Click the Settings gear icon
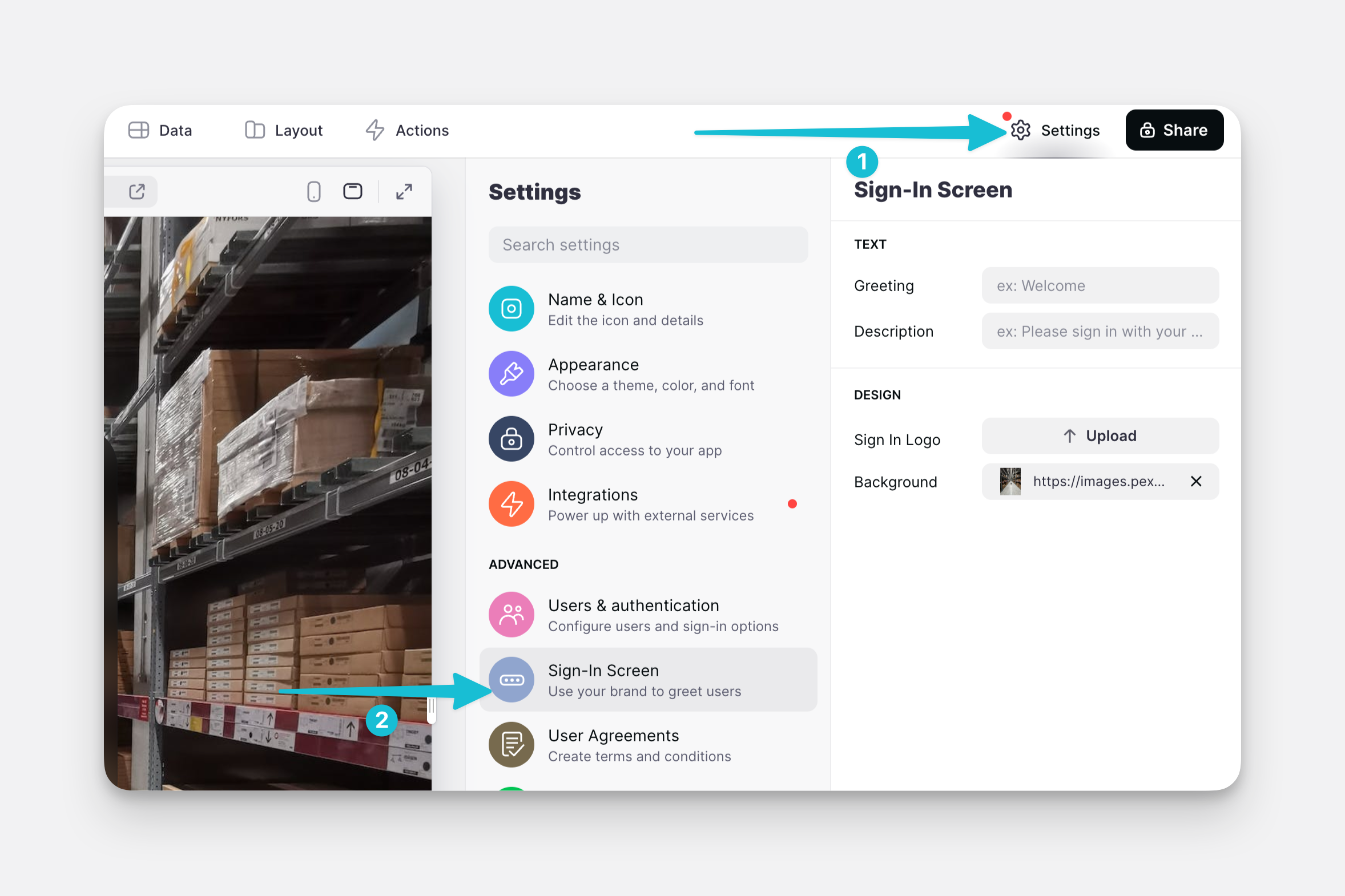Viewport: 1345px width, 896px height. (x=1020, y=130)
